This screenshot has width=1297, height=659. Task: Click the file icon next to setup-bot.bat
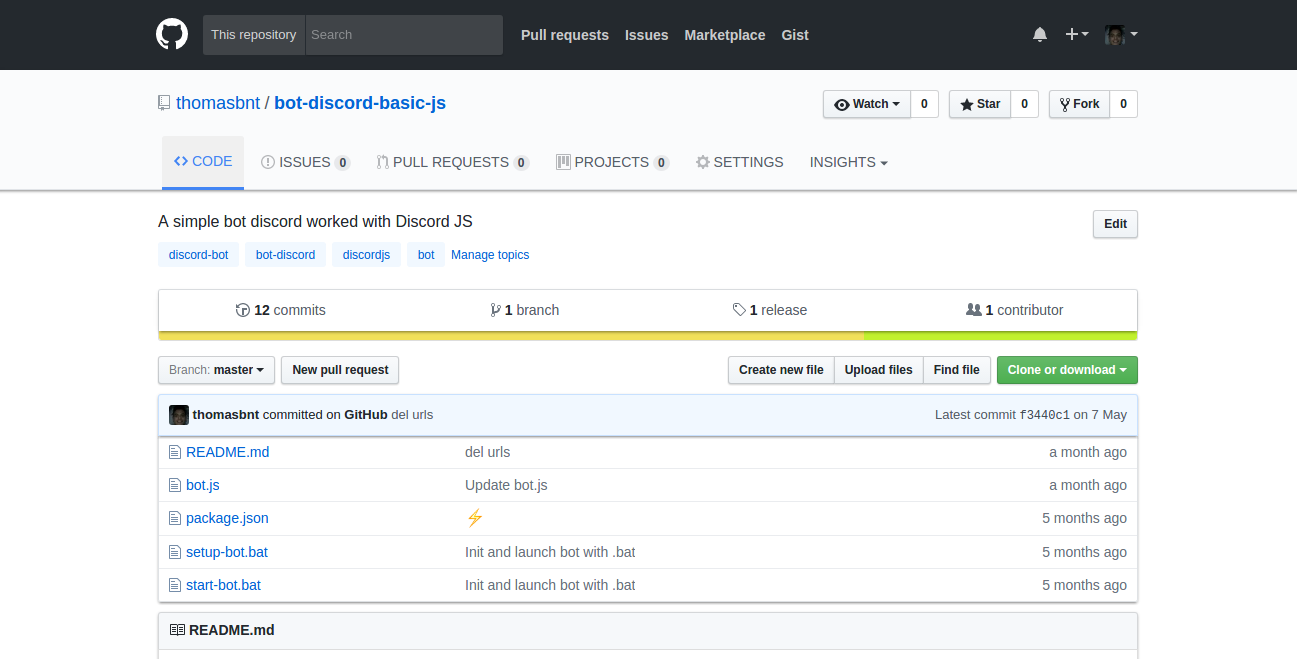[175, 552]
